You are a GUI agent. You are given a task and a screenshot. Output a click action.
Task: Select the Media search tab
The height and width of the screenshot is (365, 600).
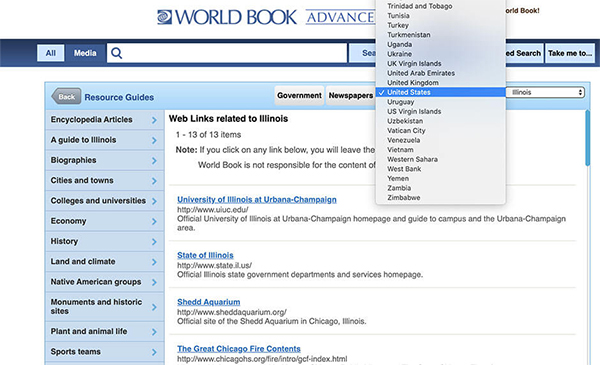coord(85,53)
